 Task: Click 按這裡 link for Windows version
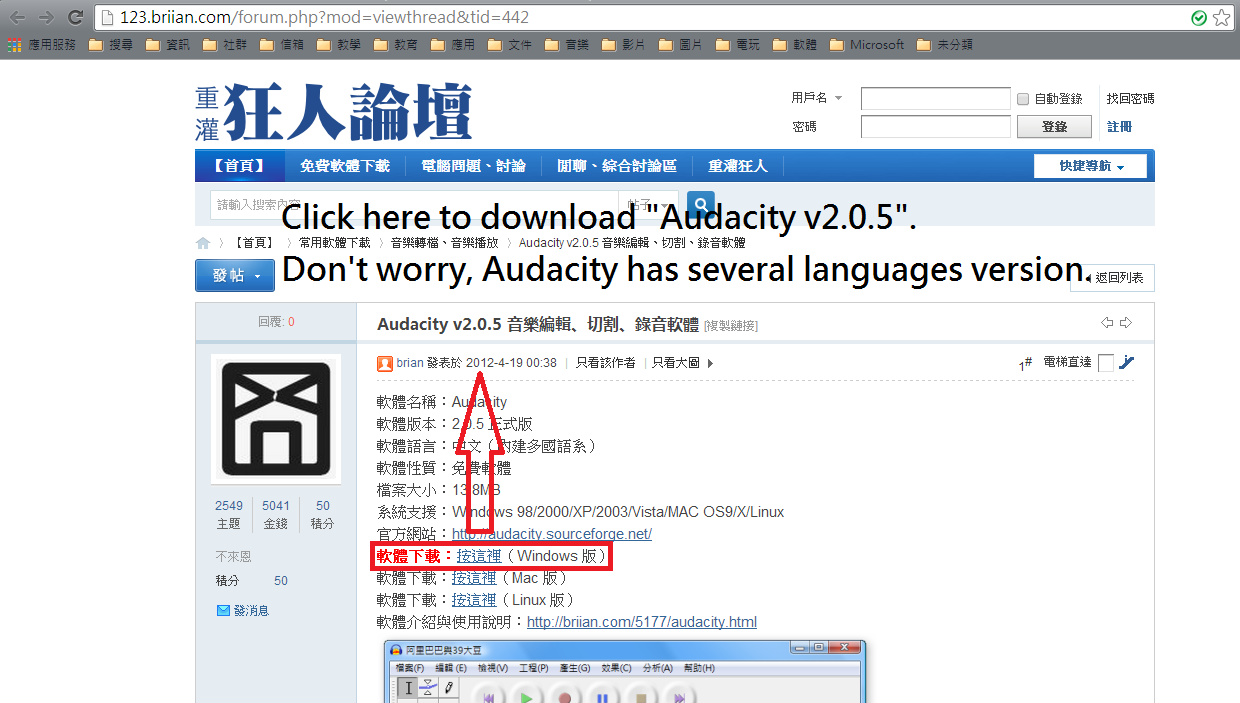tap(479, 555)
